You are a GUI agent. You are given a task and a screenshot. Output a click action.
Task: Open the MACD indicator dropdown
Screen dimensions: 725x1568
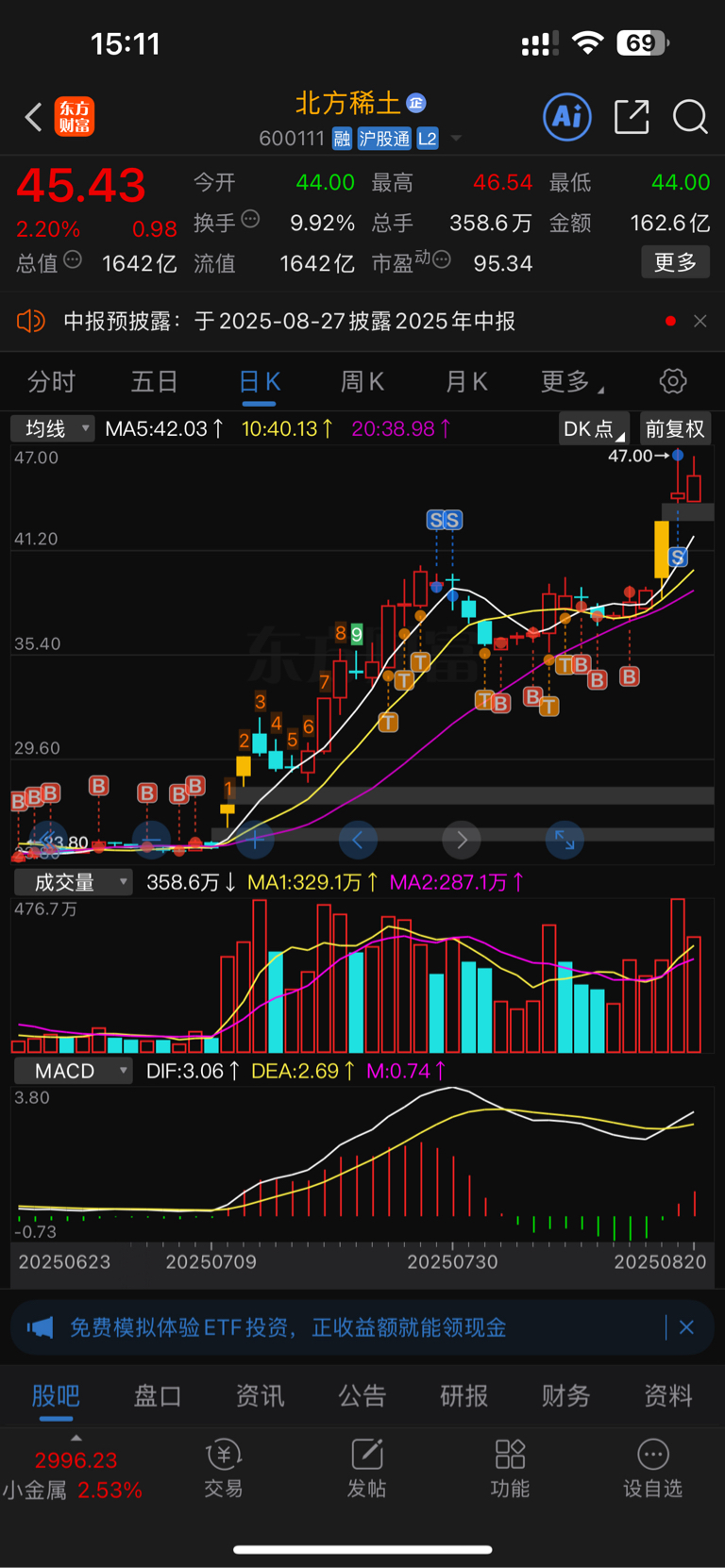point(73,1071)
